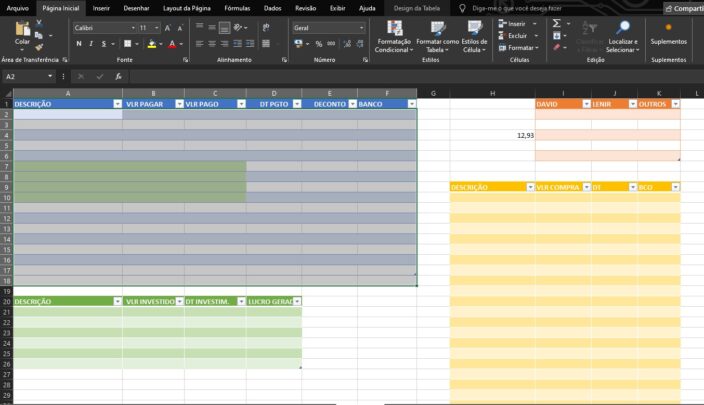Open Estilos de Célula gallery
The image size is (704, 405).
pyautogui.click(x=475, y=38)
